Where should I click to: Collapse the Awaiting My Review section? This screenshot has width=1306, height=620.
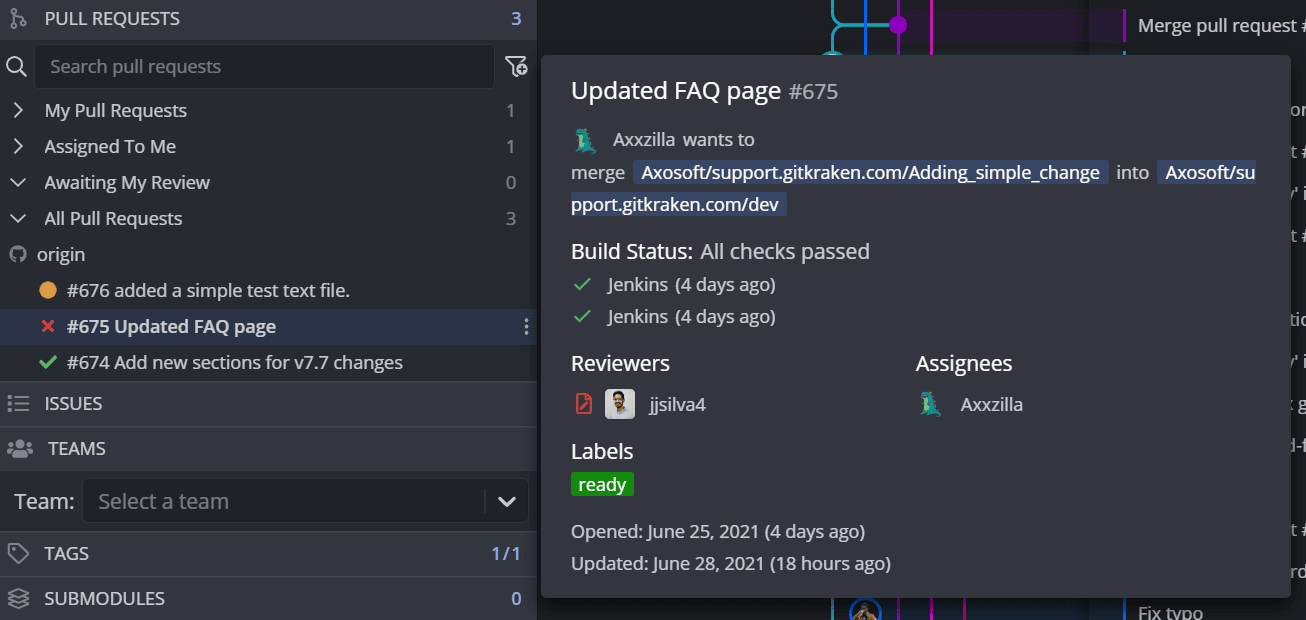click(x=19, y=182)
